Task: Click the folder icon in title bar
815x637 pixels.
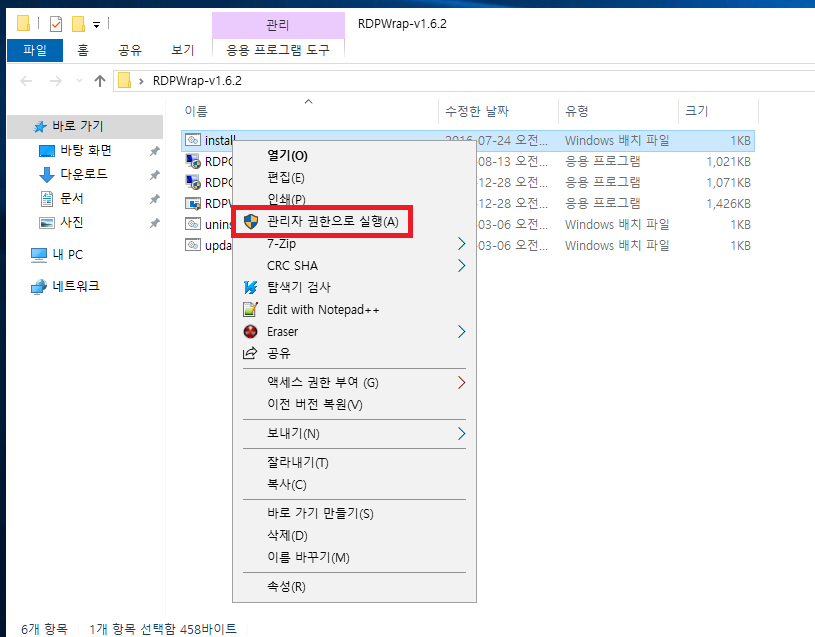Action: point(23,23)
